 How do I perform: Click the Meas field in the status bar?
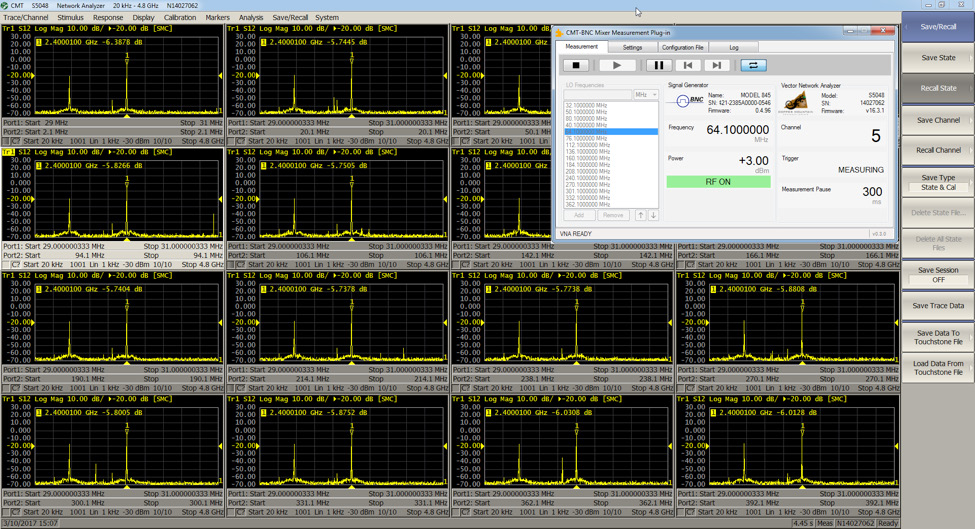click(824, 523)
